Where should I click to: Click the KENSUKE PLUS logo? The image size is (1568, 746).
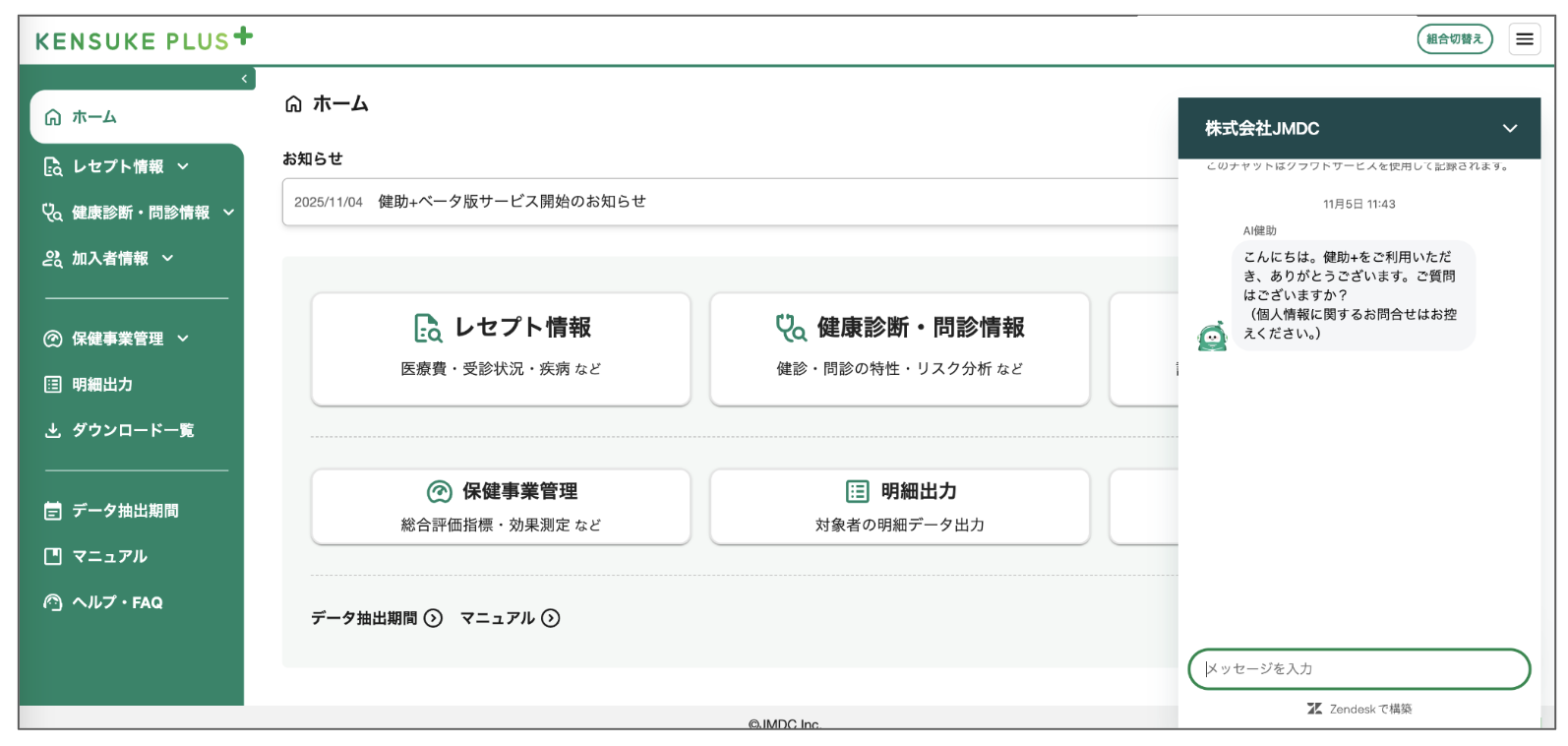[144, 39]
